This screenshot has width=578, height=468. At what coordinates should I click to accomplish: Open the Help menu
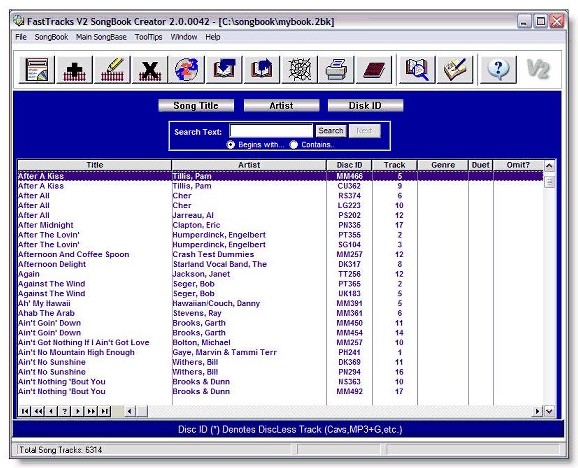click(x=213, y=37)
